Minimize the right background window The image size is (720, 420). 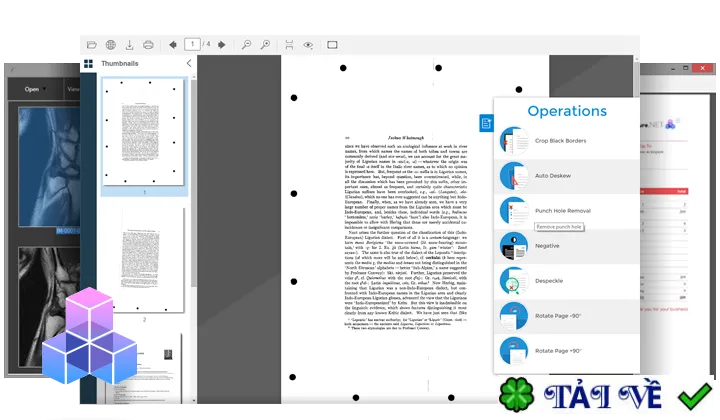click(673, 68)
